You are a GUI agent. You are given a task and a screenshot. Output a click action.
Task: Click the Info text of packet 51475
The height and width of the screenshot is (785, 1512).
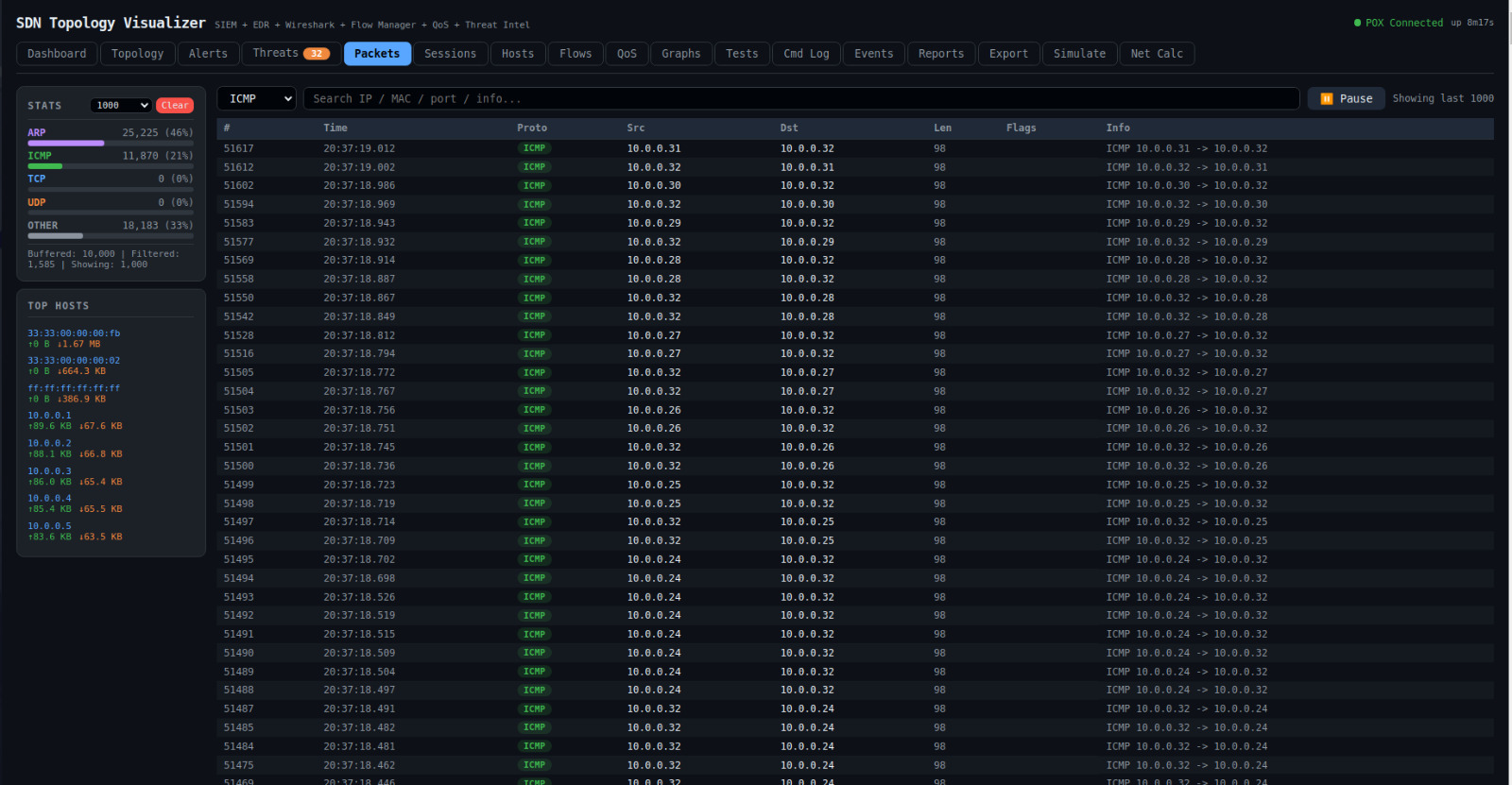(x=1187, y=765)
